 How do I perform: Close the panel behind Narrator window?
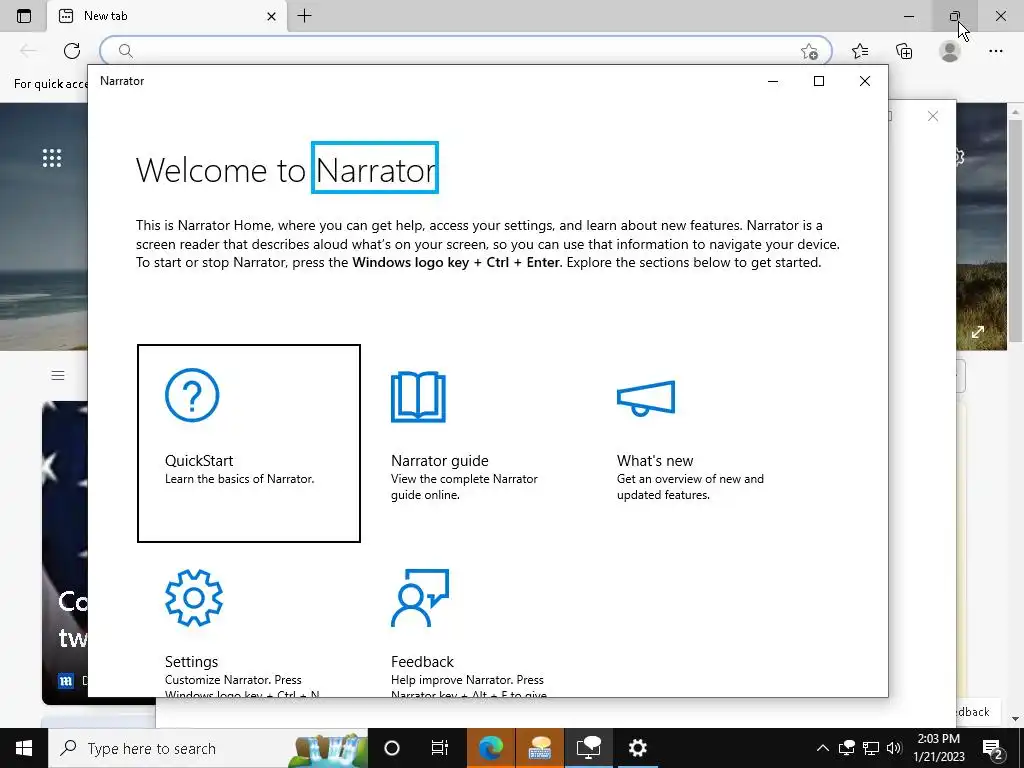(933, 116)
